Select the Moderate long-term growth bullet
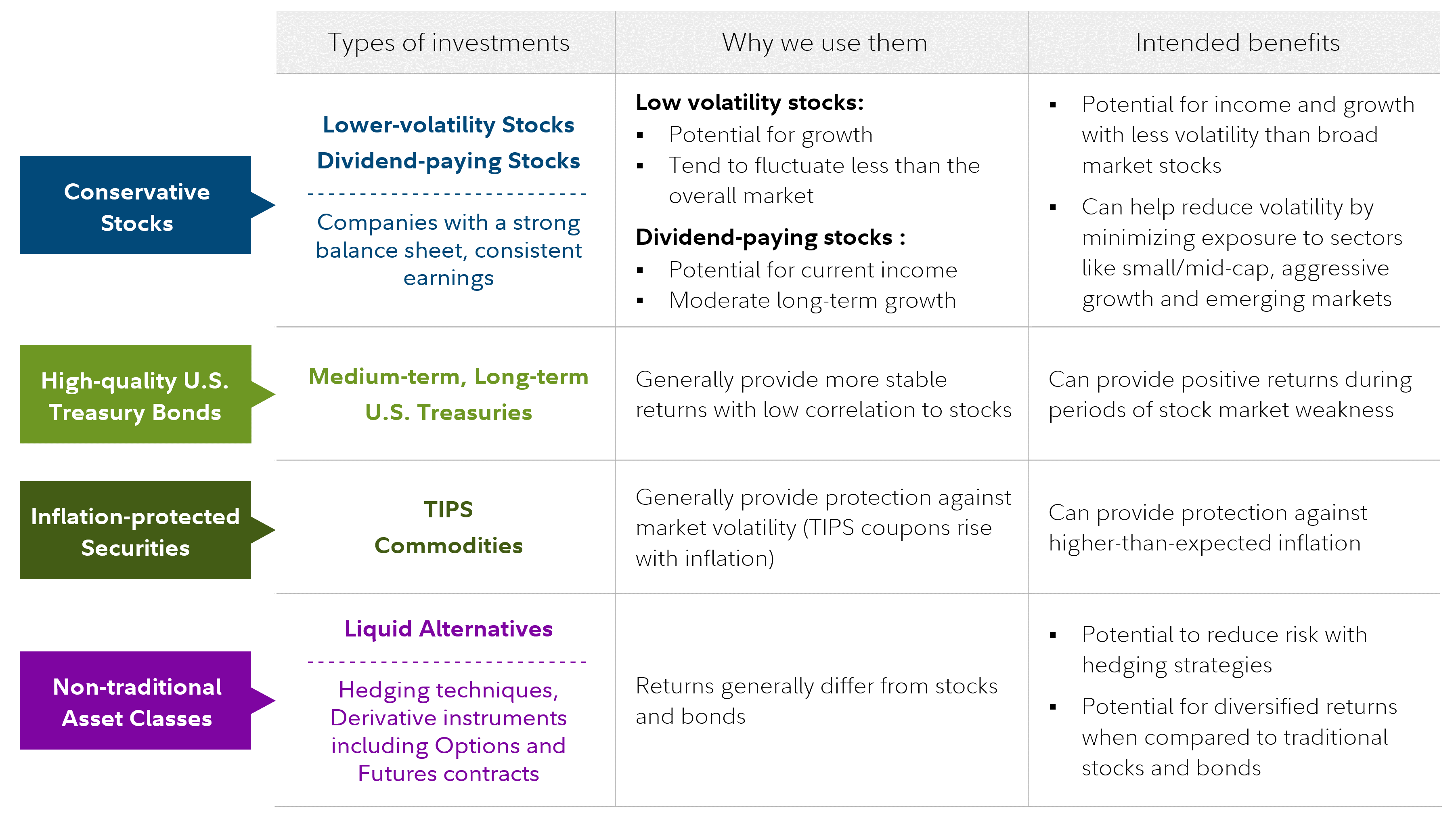This screenshot has height=817, width=1456. [x=812, y=301]
